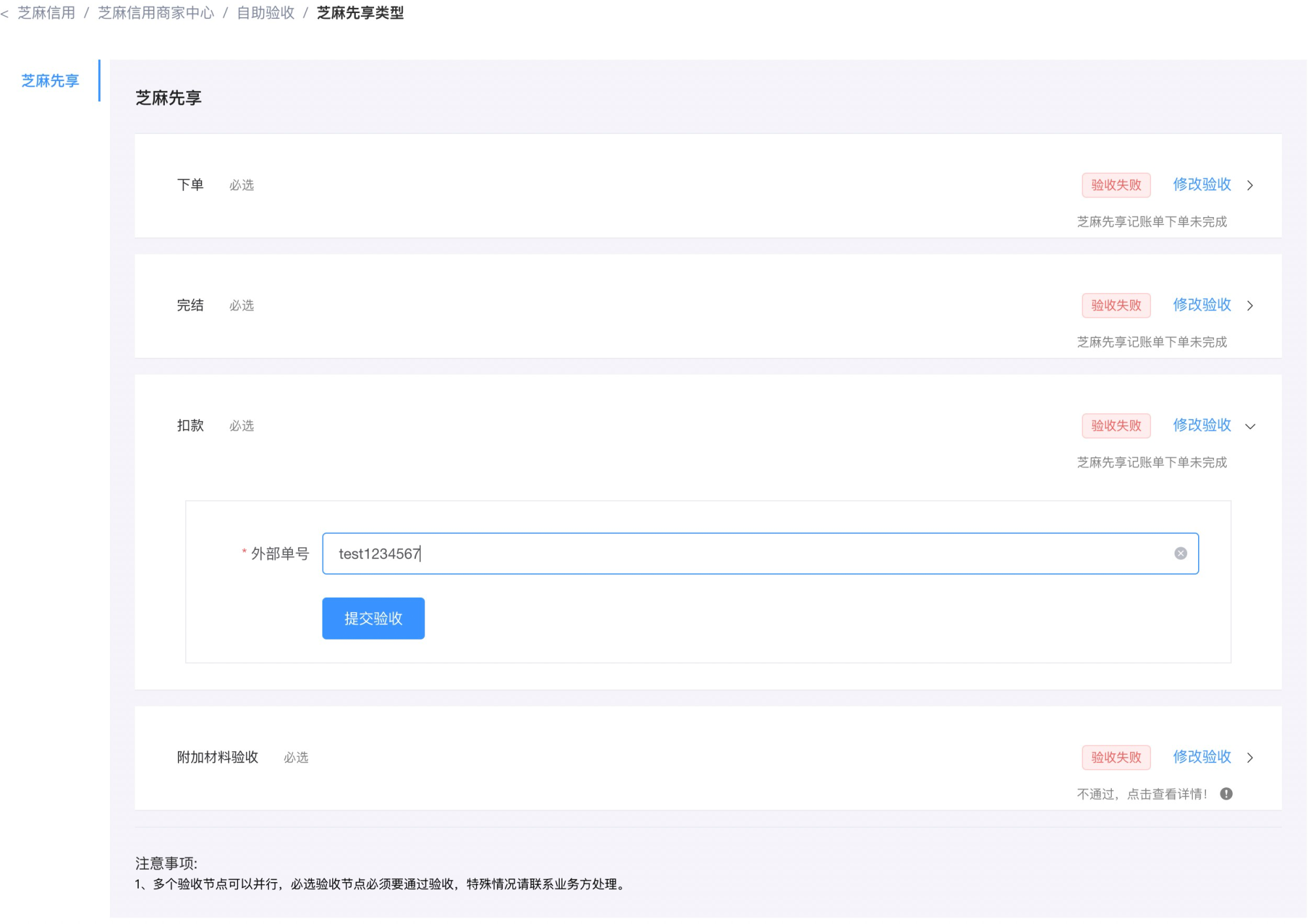
Task: Expand the 完结 row chevron
Action: pyautogui.click(x=1250, y=305)
